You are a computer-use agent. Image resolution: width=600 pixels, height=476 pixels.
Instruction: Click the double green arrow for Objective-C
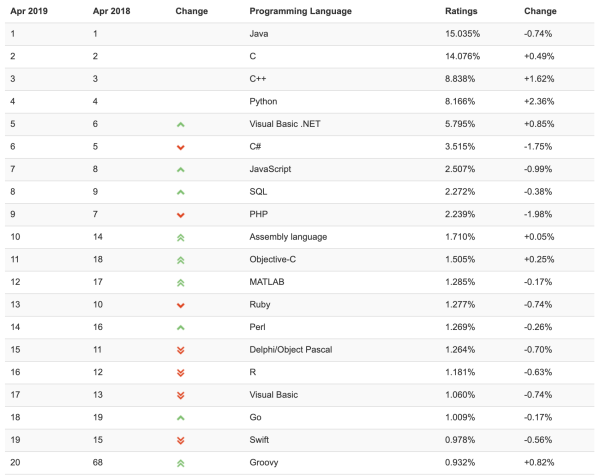(x=181, y=260)
